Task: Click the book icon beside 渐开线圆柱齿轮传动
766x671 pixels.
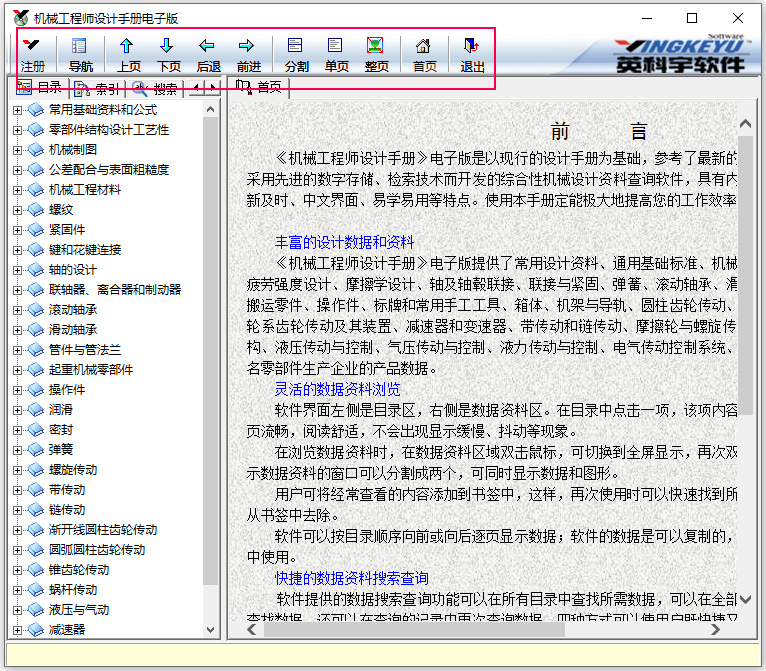Action: (x=36, y=530)
